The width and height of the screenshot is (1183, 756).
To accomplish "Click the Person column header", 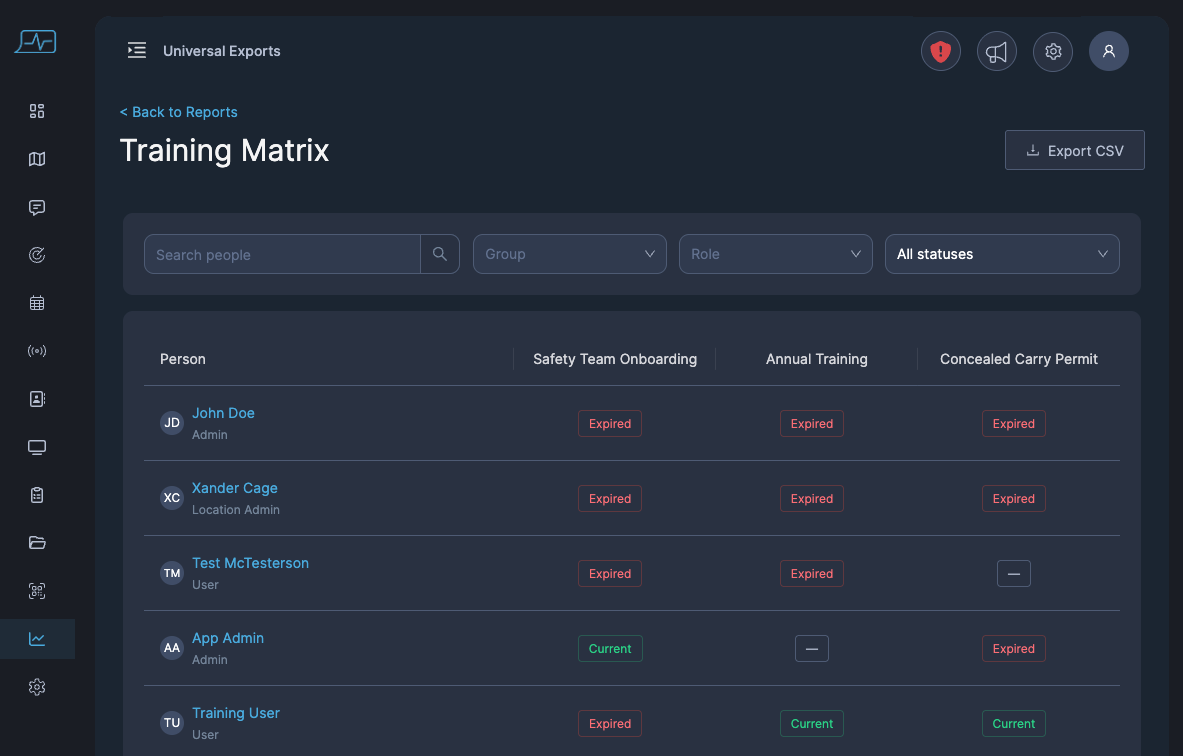I will 183,359.
